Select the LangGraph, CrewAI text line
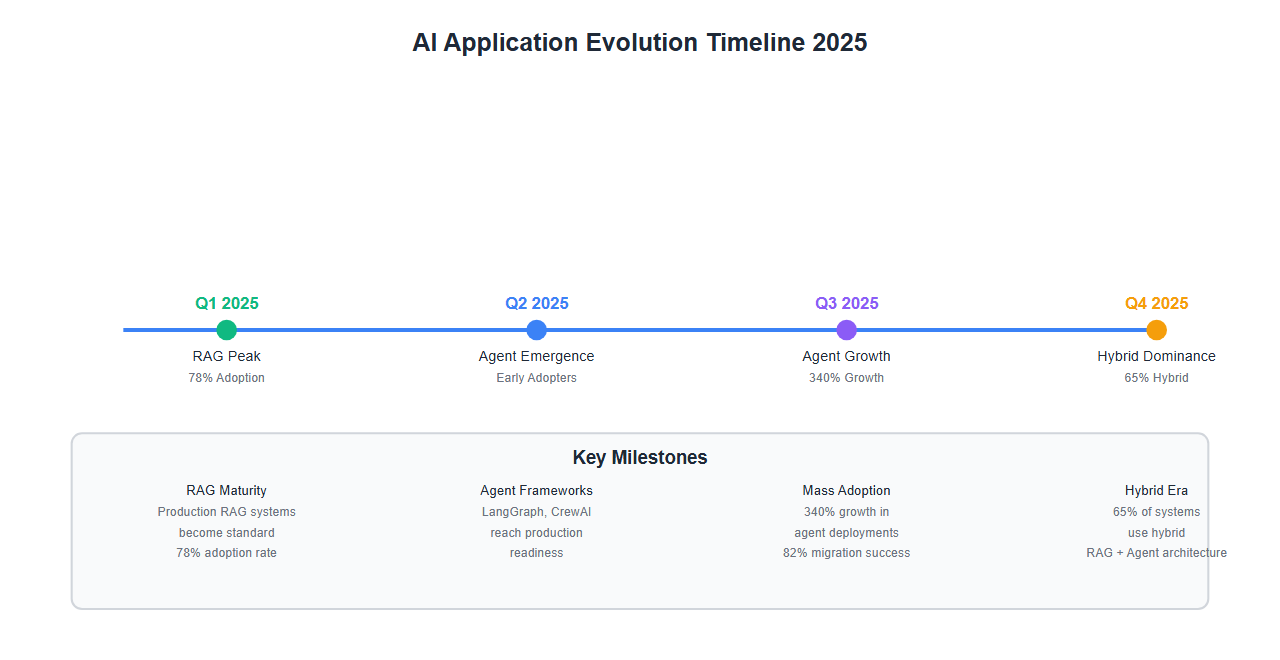 tap(537, 512)
